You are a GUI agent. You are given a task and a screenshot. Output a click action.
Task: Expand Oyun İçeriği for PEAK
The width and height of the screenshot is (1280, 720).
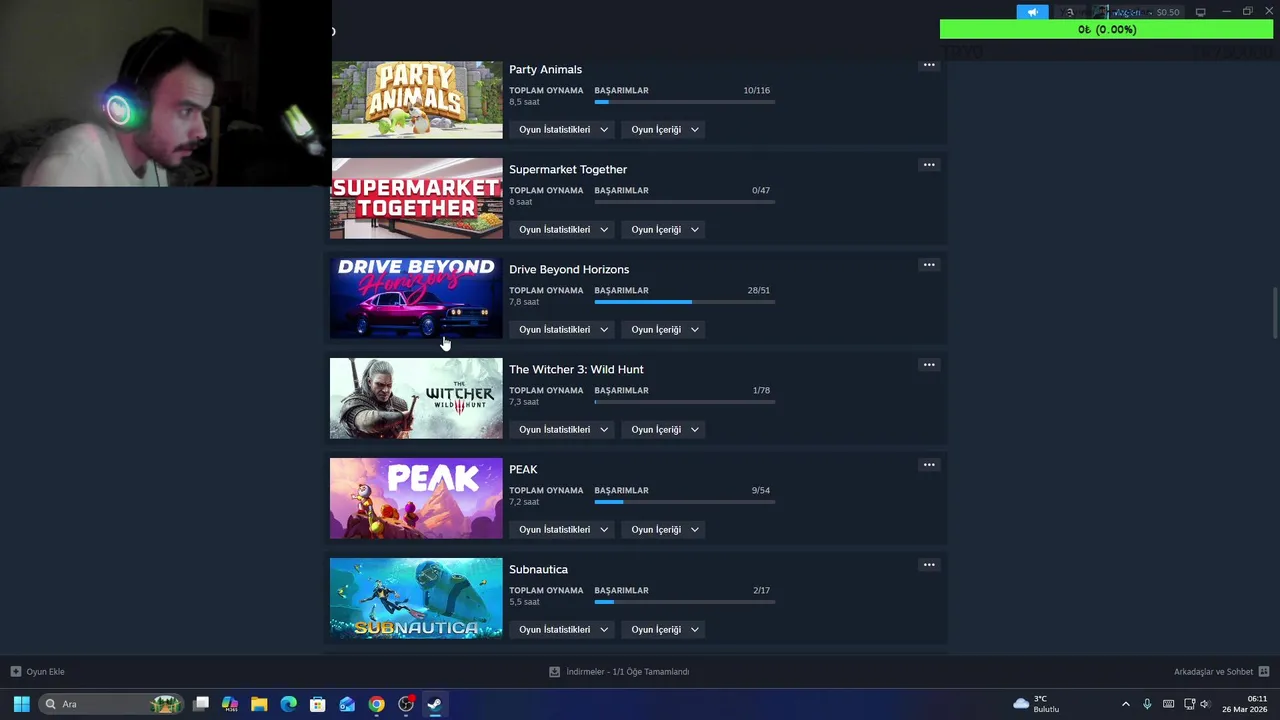point(665,530)
